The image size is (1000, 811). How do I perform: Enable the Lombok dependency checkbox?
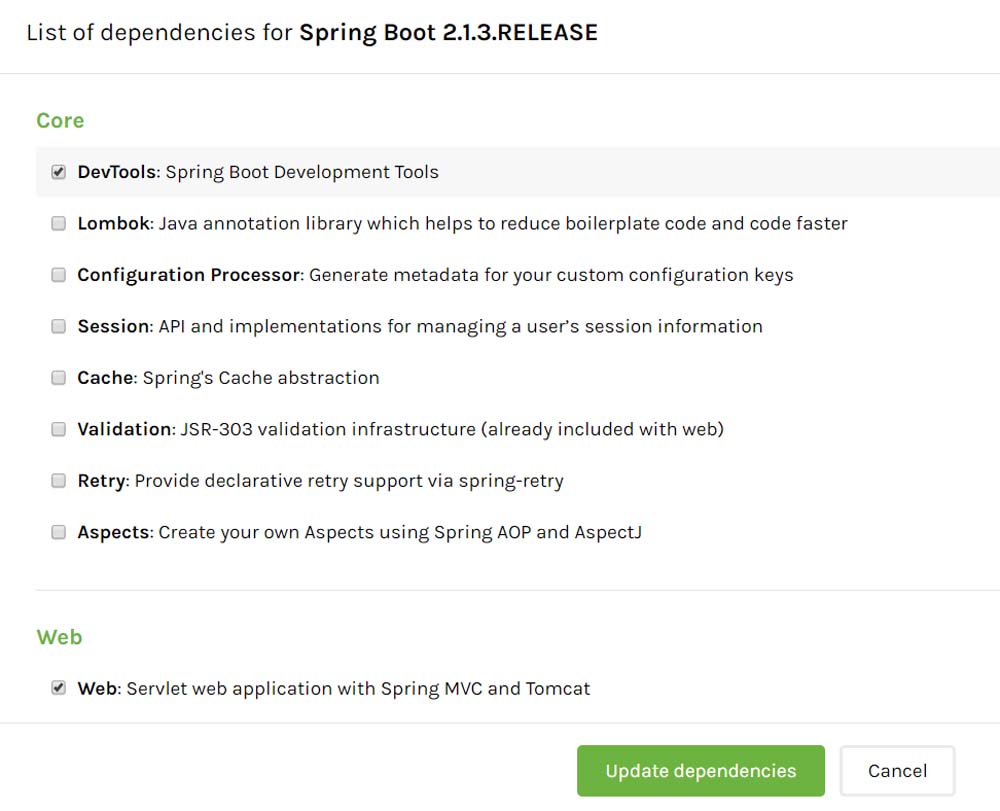click(x=59, y=224)
